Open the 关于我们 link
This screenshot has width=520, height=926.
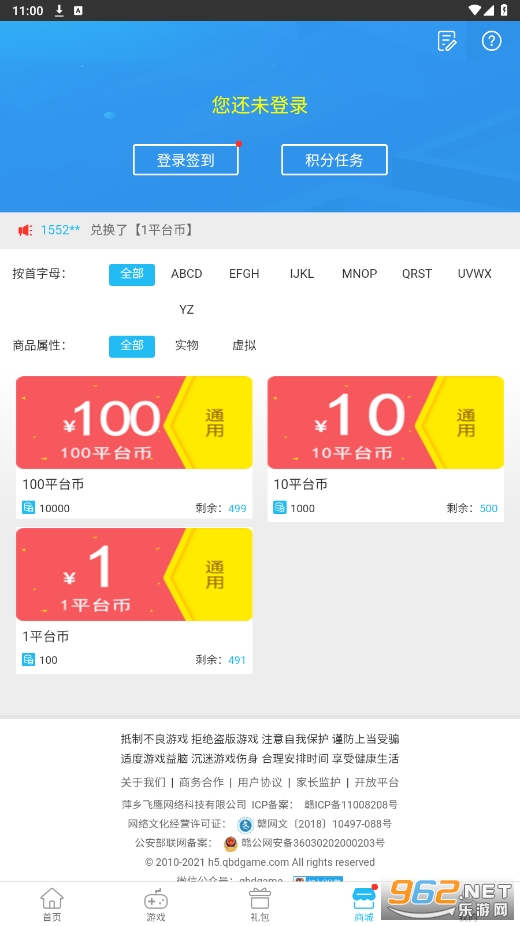(x=143, y=782)
